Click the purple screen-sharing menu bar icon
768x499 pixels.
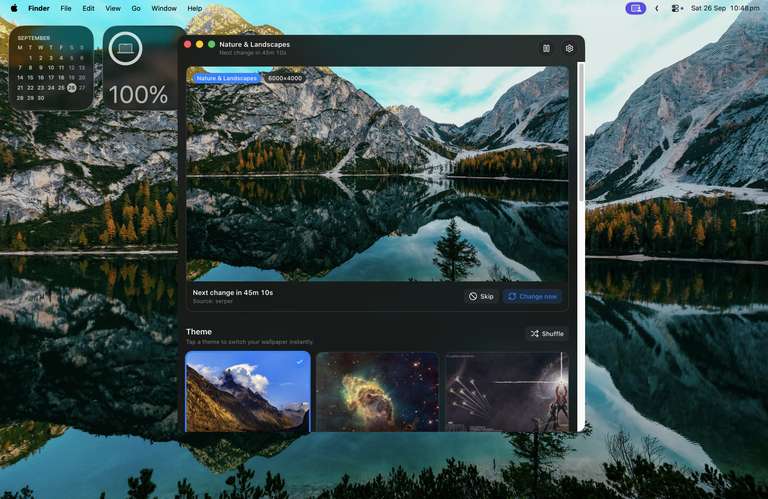(635, 8)
